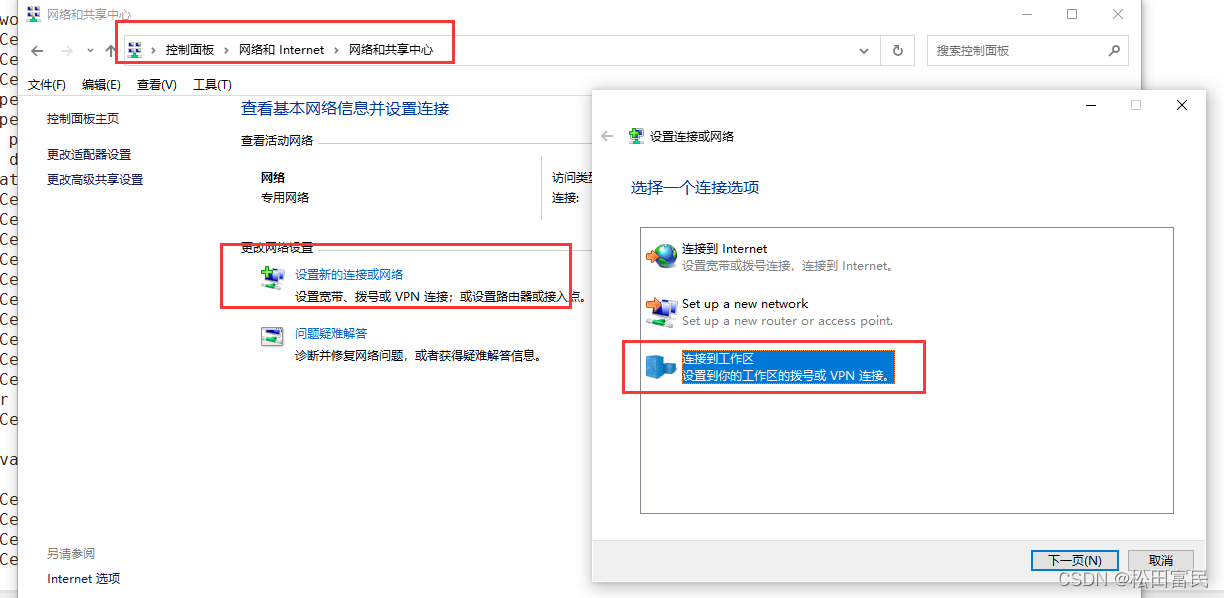Screen dimensions: 1224x598
Task: Maximize the 网络和共享中心 window
Action: (x=1072, y=14)
